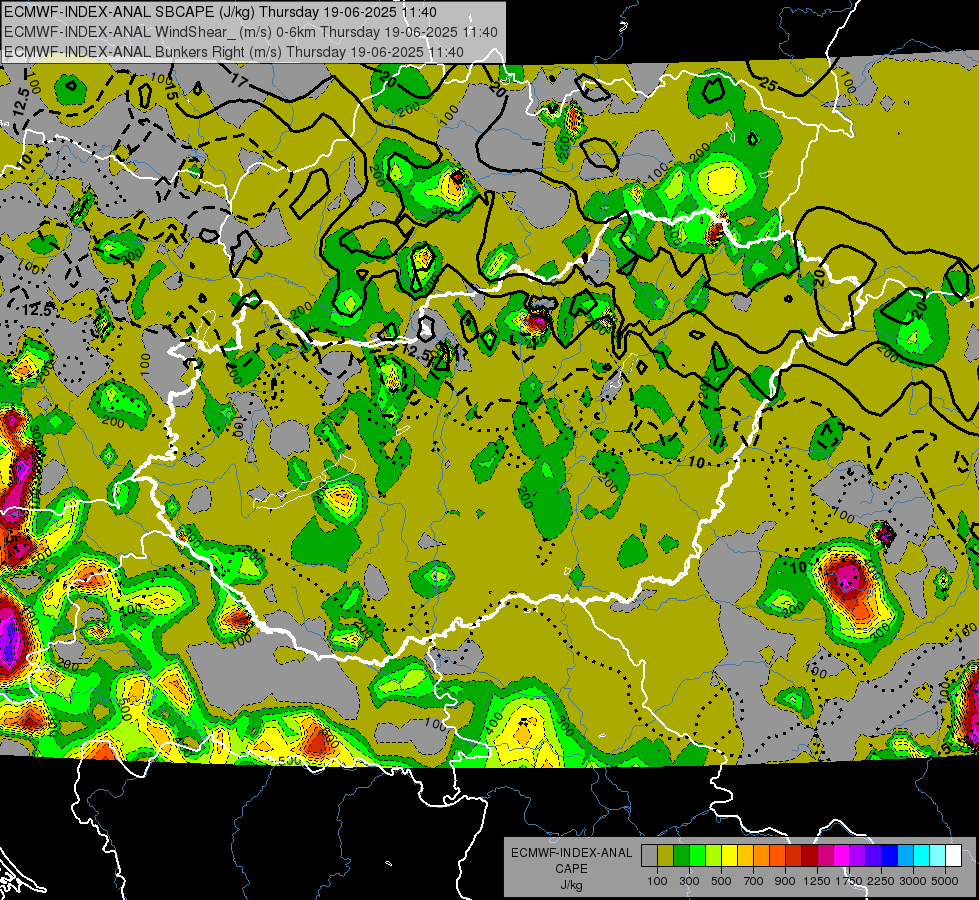This screenshot has width=979, height=900.
Task: Click the pure blue legend swatch
Action: tap(890, 856)
